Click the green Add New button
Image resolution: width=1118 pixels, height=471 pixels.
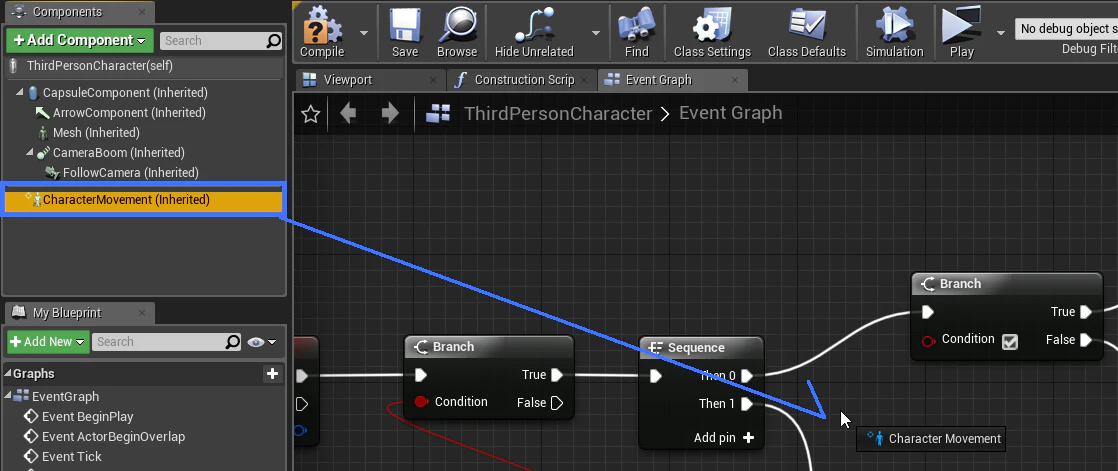click(x=48, y=341)
